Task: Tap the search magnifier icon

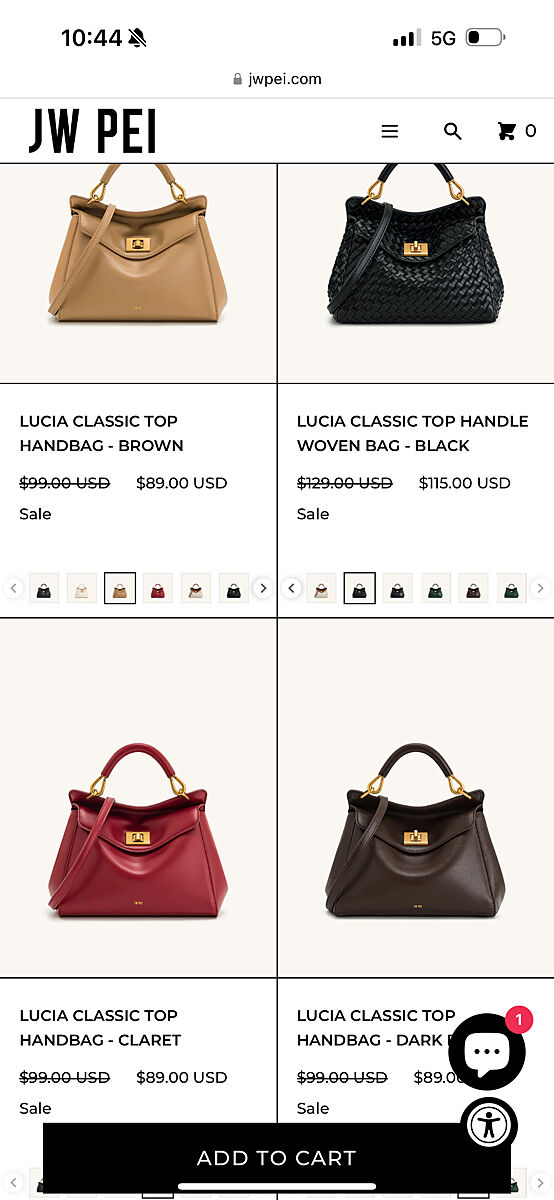Action: (x=453, y=131)
